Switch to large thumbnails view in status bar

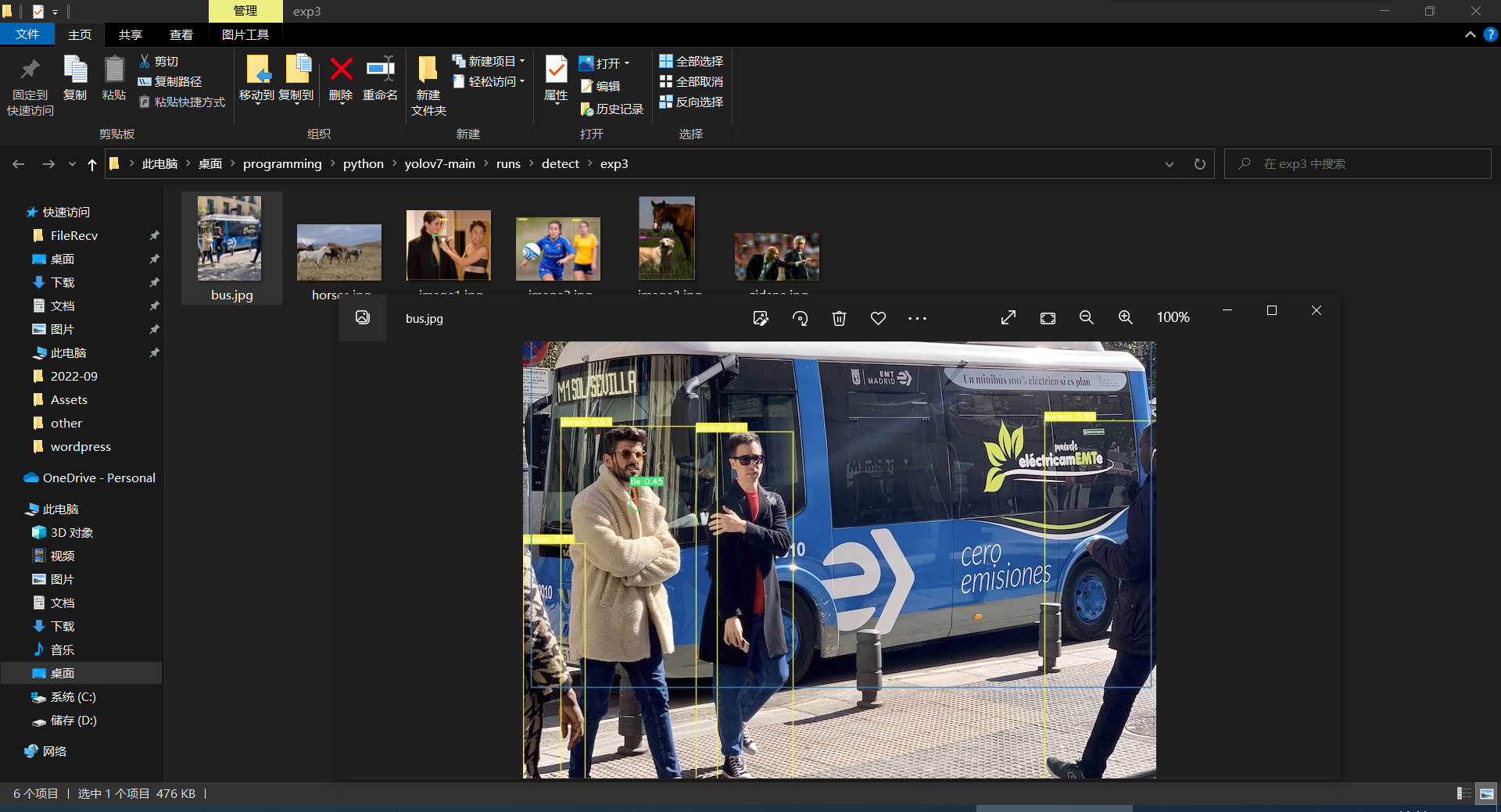[x=1486, y=793]
